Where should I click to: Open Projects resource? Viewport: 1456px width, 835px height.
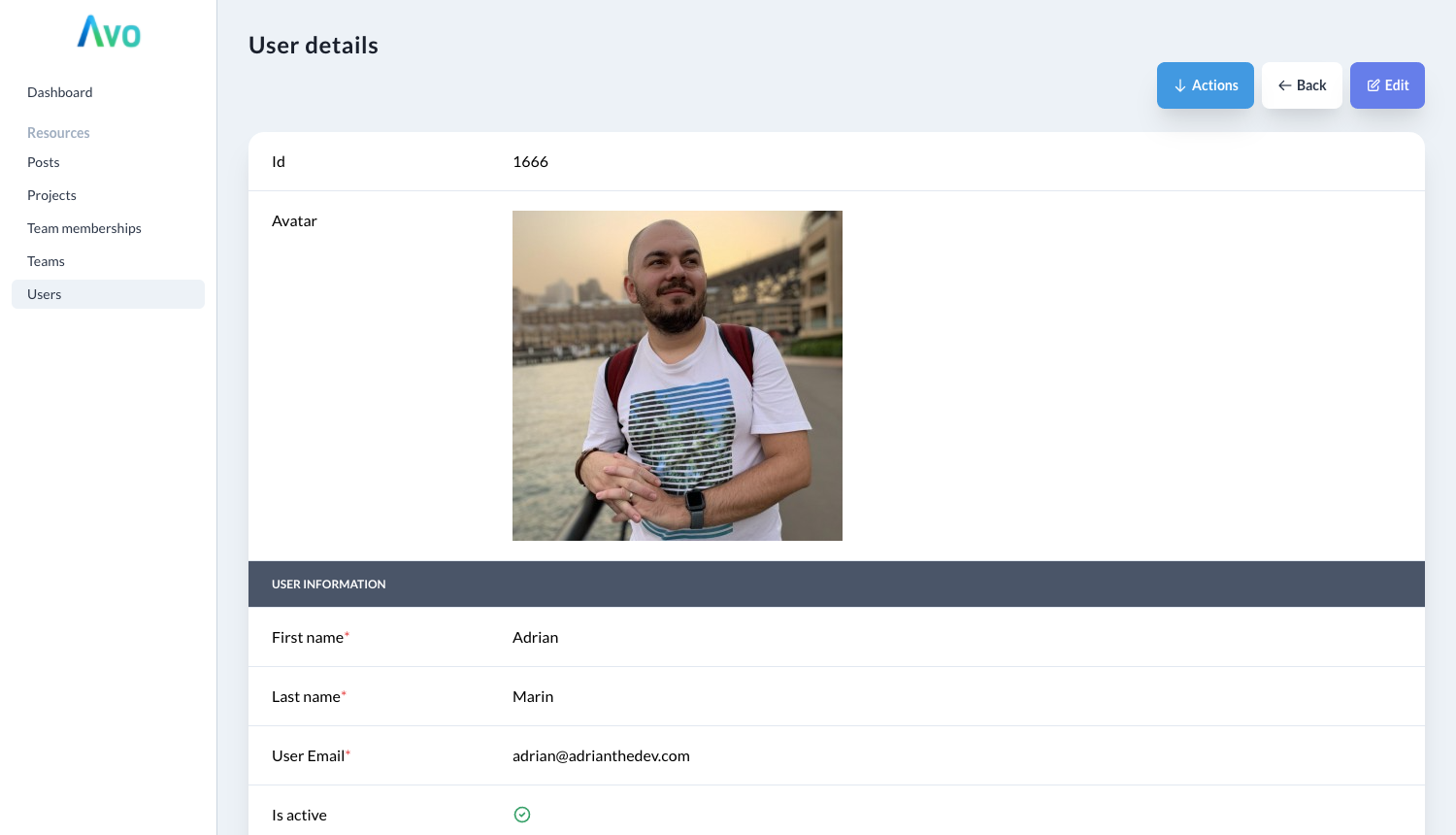(x=51, y=195)
